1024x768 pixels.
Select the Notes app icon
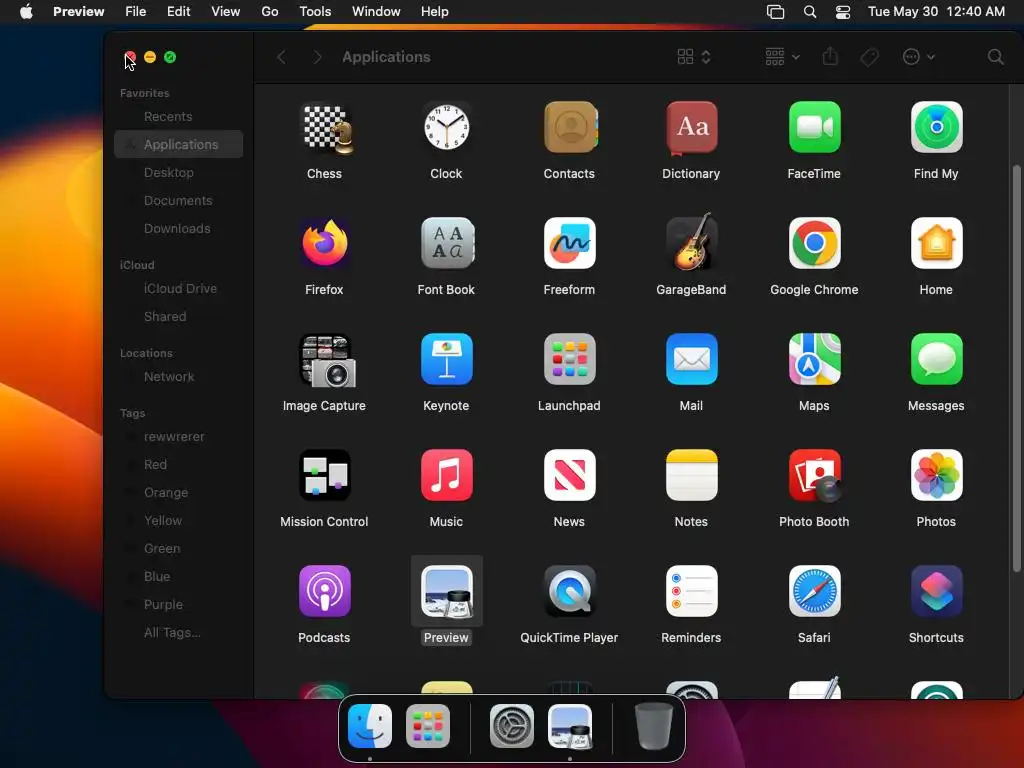click(691, 475)
